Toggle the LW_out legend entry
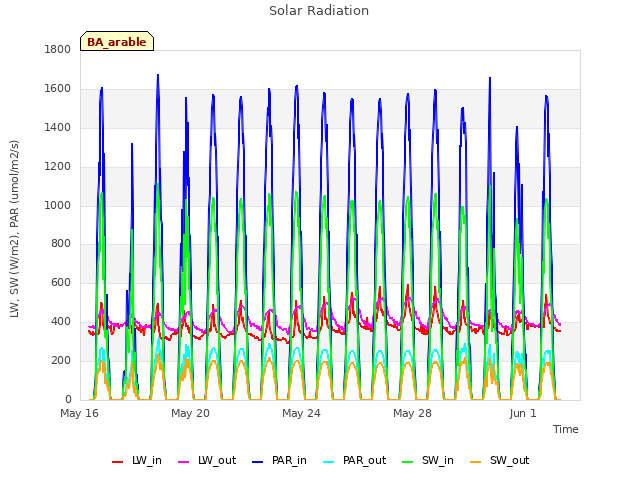 click(x=207, y=461)
